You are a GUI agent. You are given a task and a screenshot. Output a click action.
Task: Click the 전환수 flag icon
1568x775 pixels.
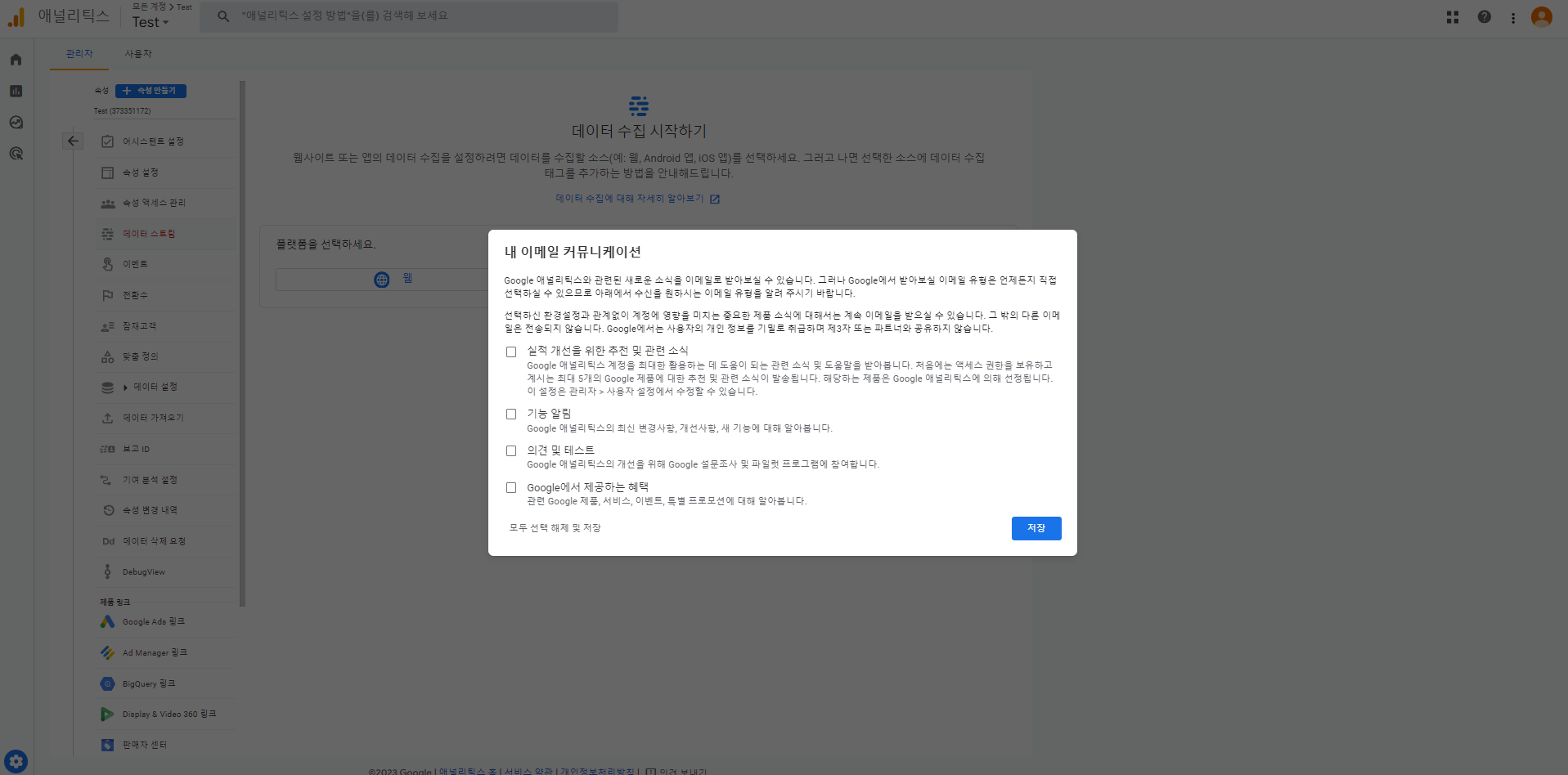point(107,295)
